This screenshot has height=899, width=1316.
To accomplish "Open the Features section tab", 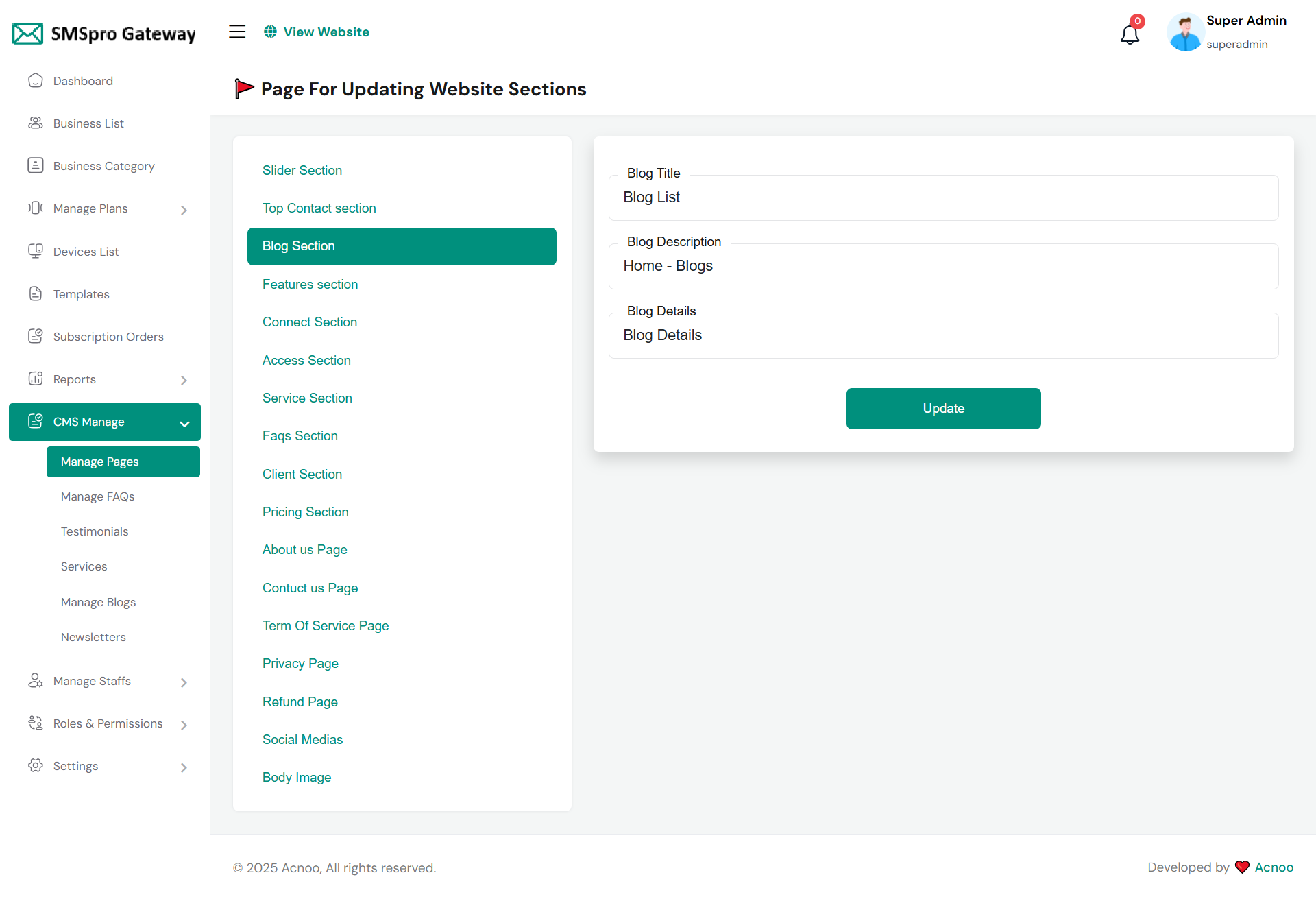I will tap(310, 284).
